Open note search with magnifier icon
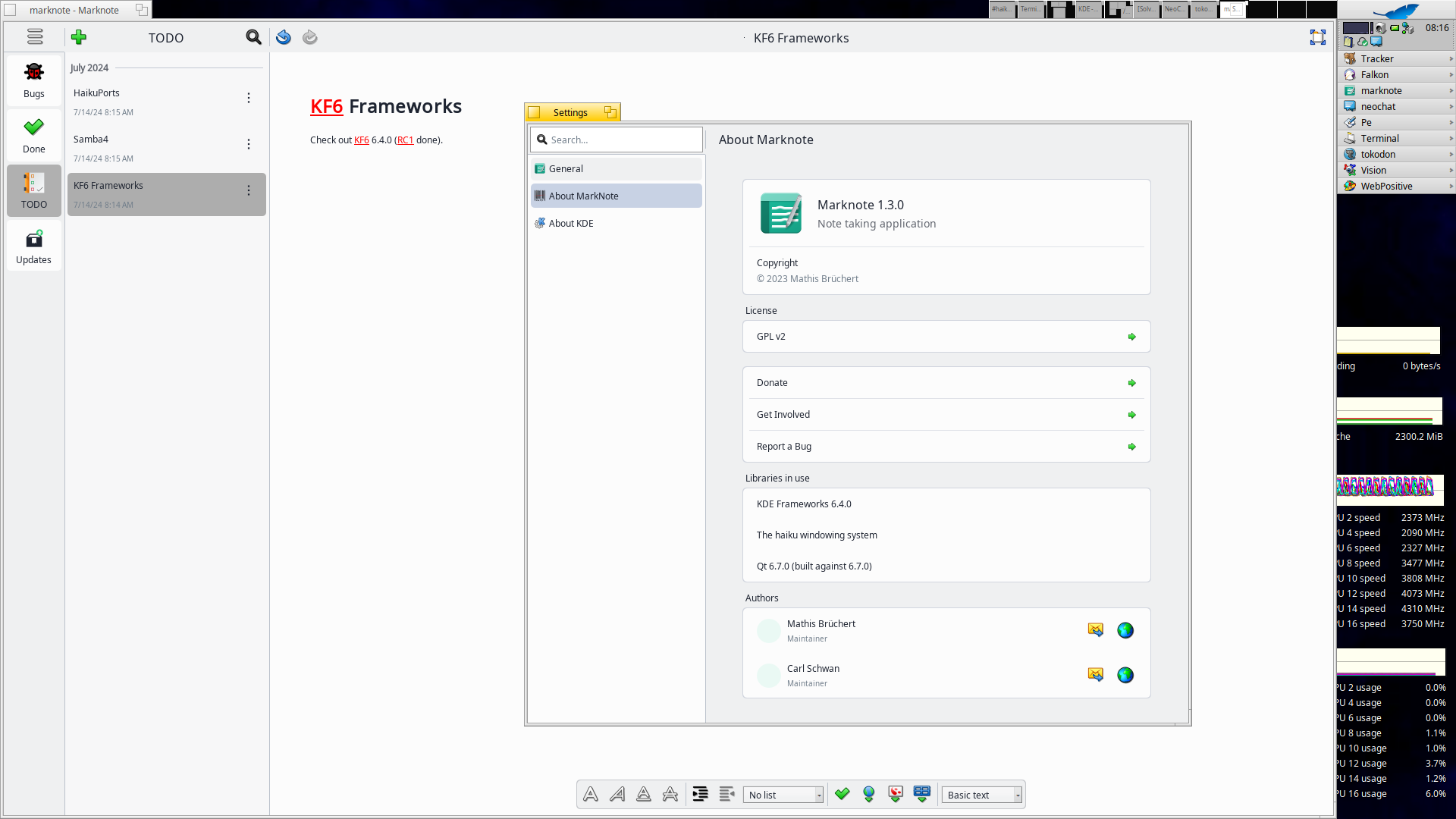The image size is (1456, 819). coord(253,37)
